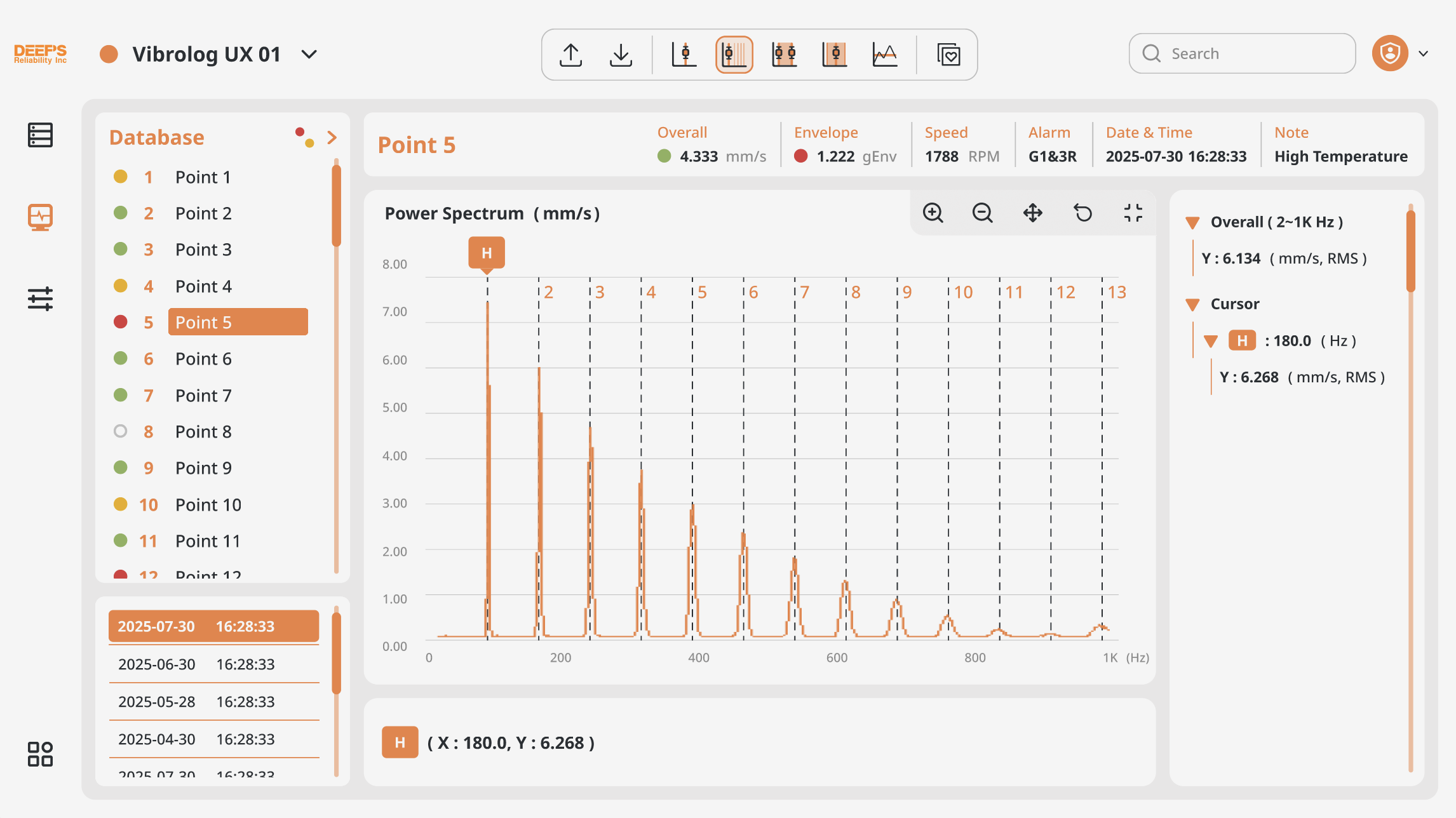The width and height of the screenshot is (1456, 818).
Task: Collapse the Overall (2~1K Hz) section
Action: [1192, 223]
